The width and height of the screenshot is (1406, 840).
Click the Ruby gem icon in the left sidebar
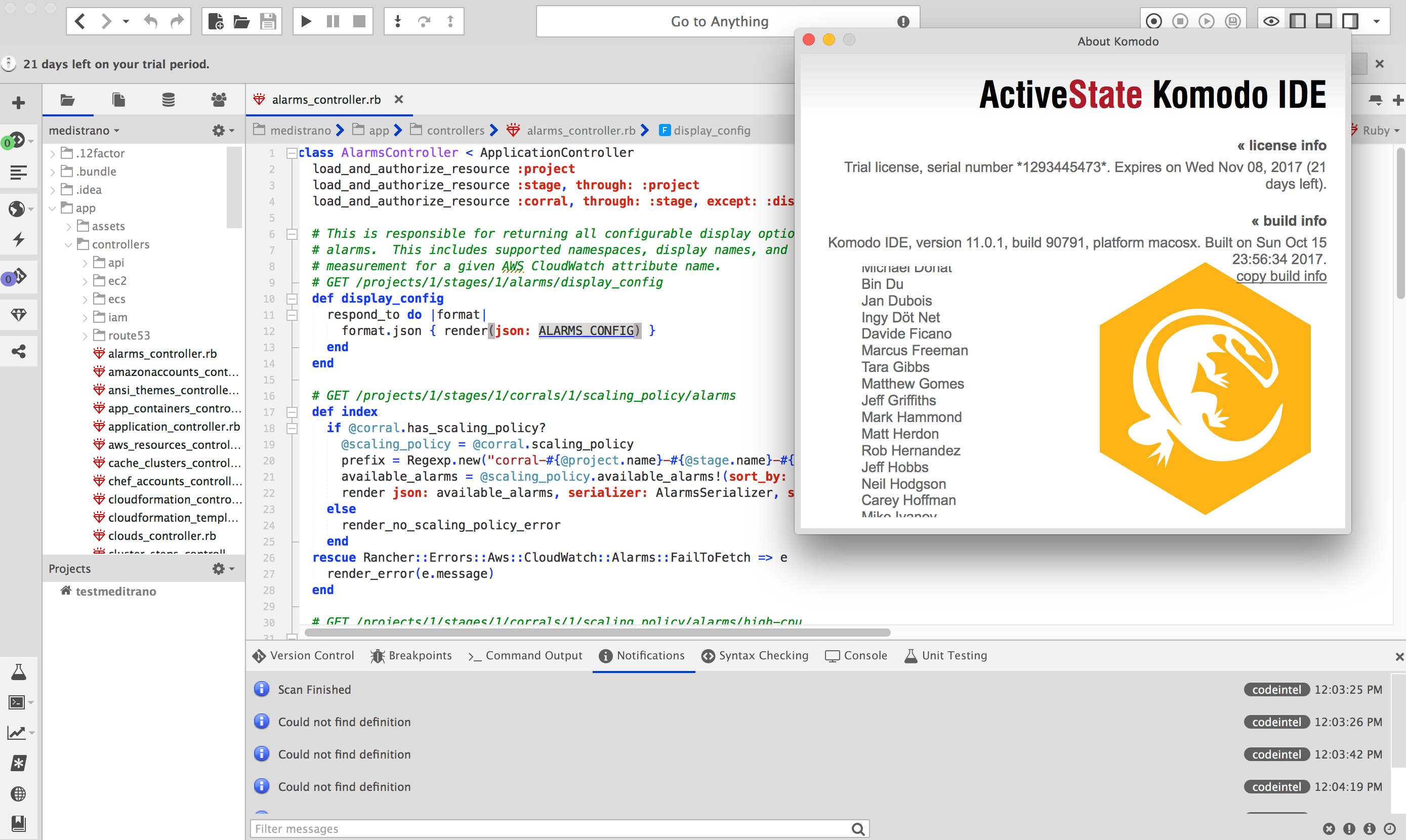18,314
